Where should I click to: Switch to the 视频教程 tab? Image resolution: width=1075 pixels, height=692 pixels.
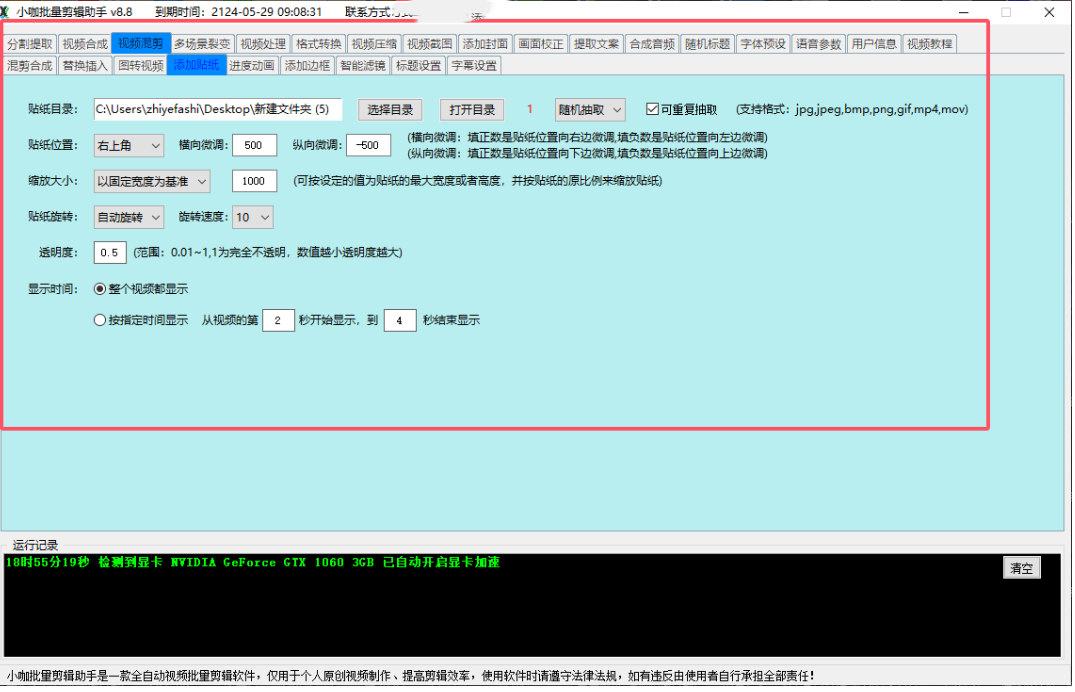929,44
